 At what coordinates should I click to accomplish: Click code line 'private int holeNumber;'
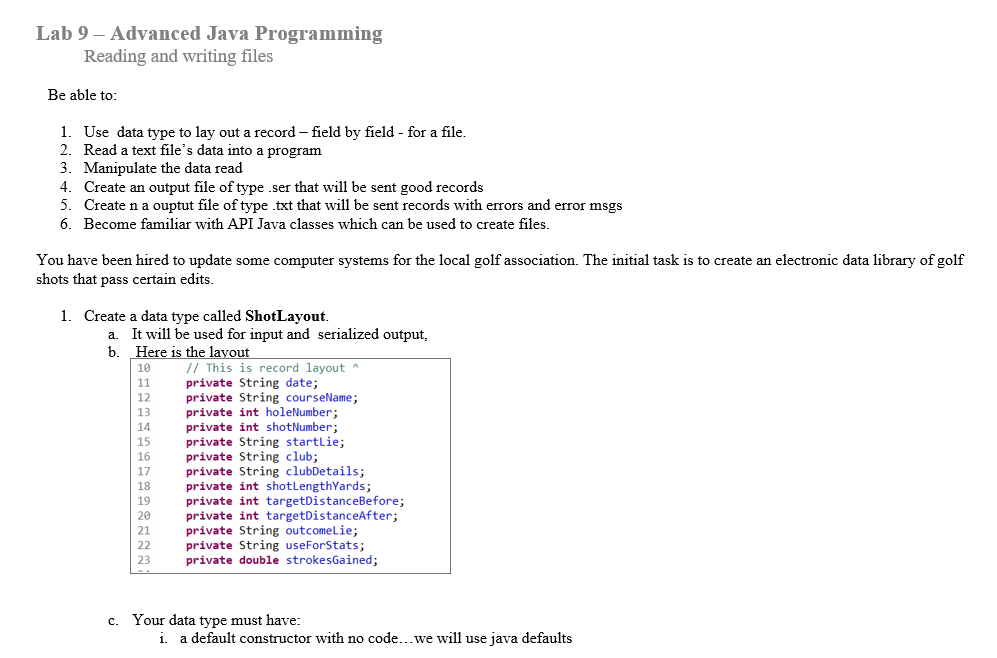[x=262, y=412]
